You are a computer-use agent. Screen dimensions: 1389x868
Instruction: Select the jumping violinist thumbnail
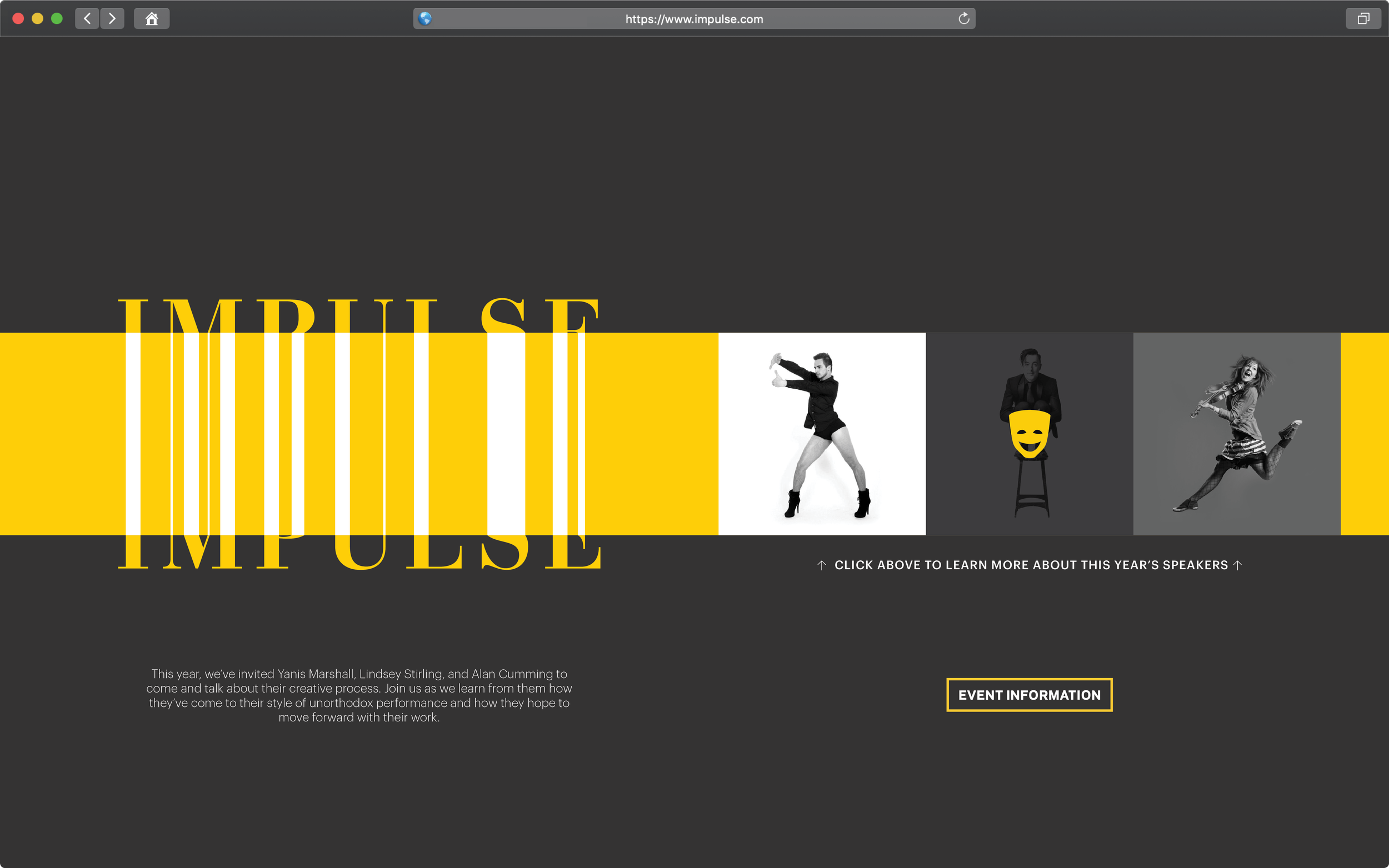click(1236, 433)
